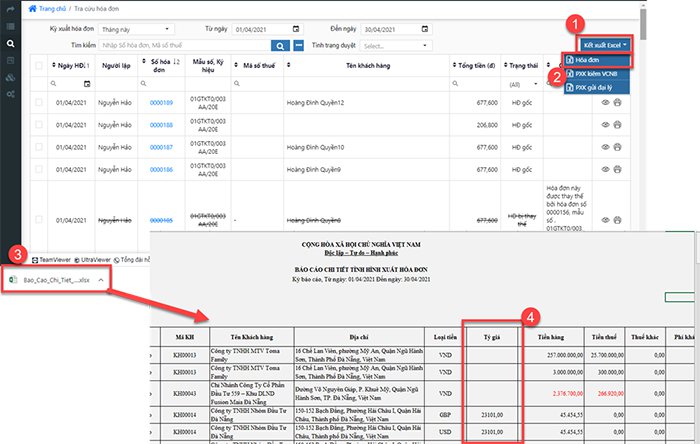Click the blue search magnifier button
700x444 pixels.
(280, 46)
